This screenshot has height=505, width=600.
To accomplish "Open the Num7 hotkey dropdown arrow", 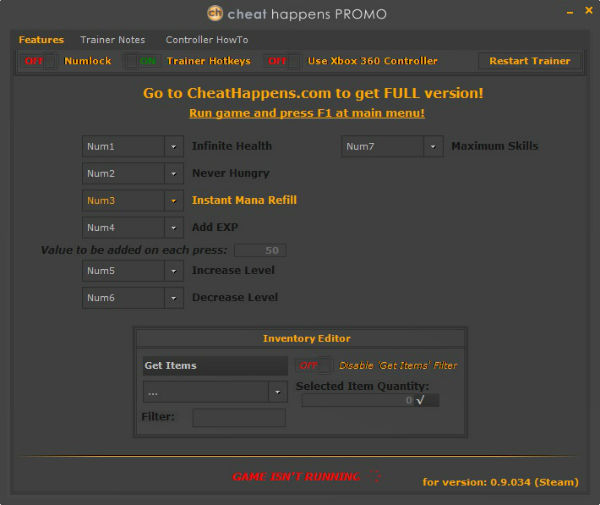I will pyautogui.click(x=433, y=147).
